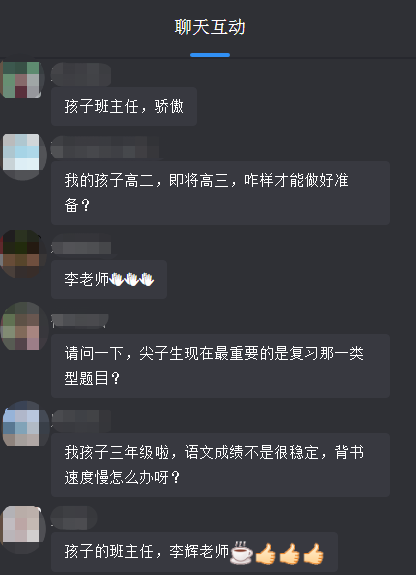Viewport: 416px width, 575px height.
Task: Select the 尖子生 复习 question message
Action: (220, 366)
